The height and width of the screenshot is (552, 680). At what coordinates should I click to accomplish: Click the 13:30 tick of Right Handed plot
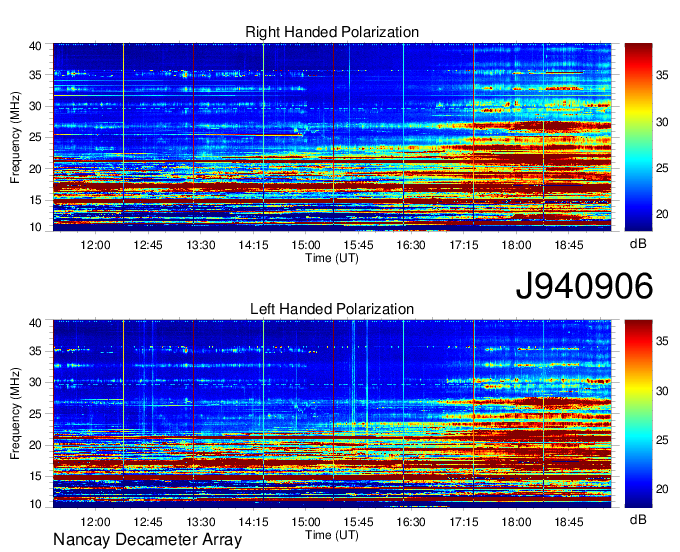[201, 245]
